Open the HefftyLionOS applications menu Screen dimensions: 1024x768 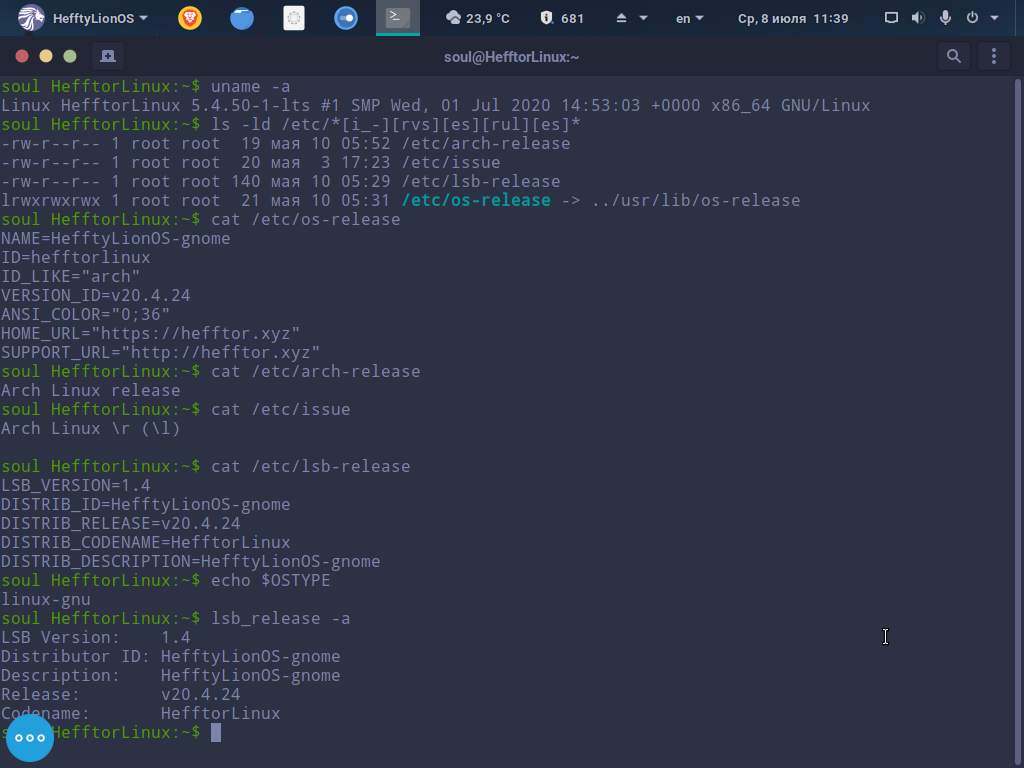click(x=83, y=18)
